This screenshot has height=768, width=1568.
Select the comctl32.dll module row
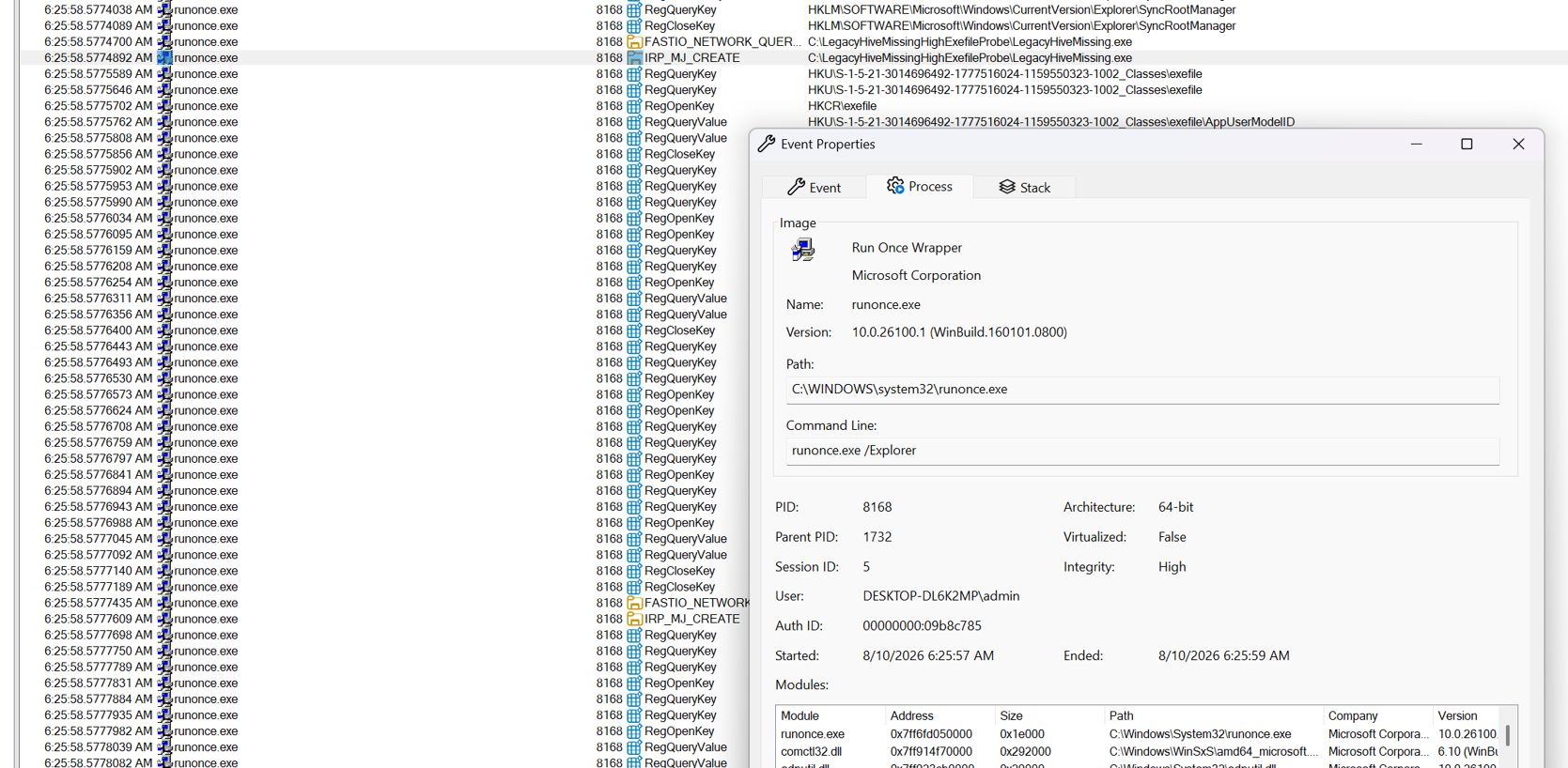[x=1139, y=751]
